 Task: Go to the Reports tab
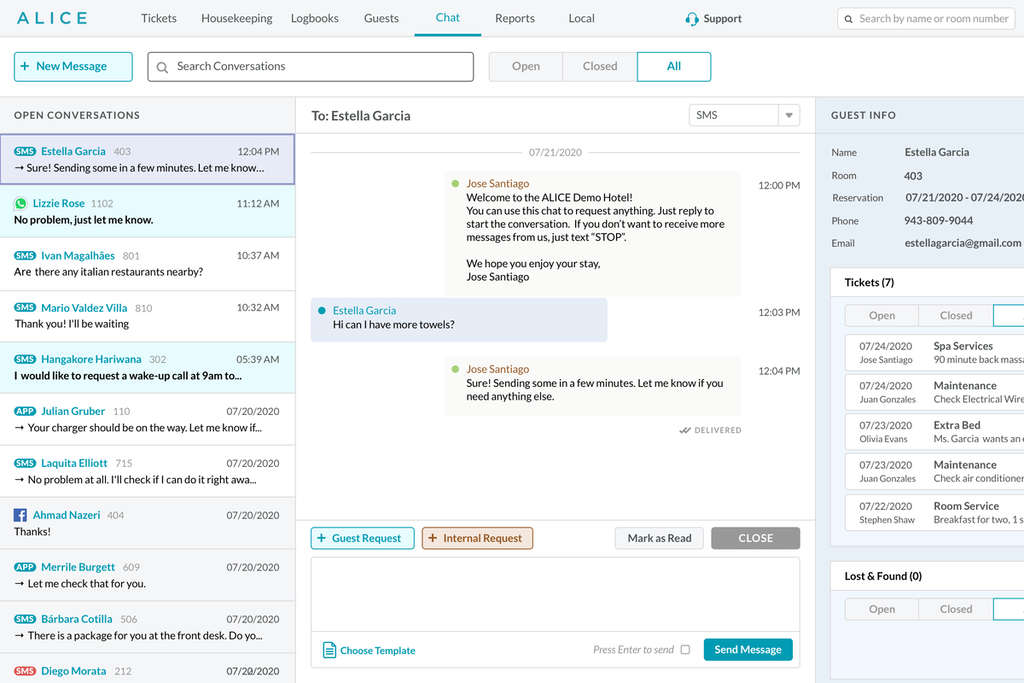pyautogui.click(x=515, y=18)
